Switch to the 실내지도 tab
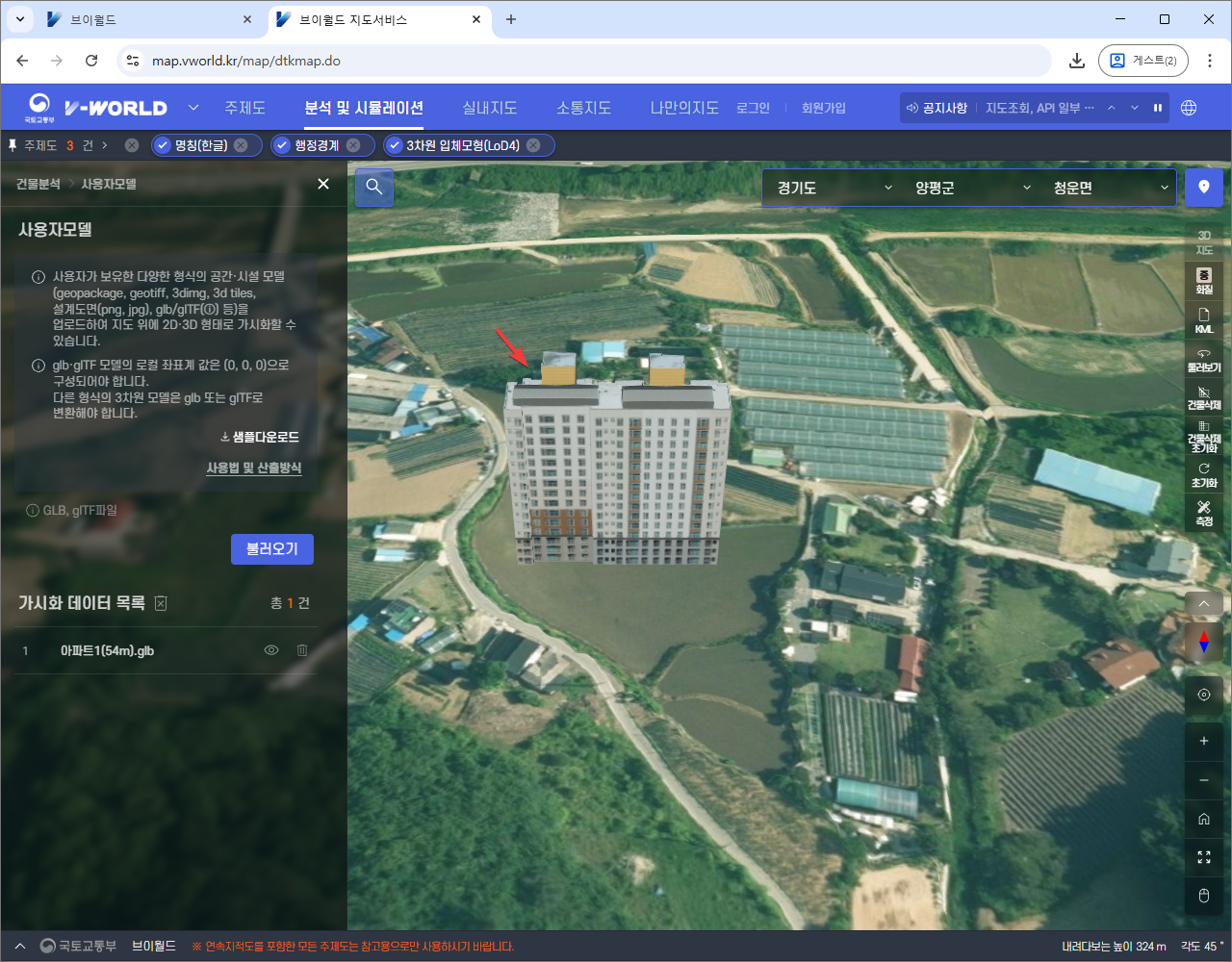1232x962 pixels. tap(489, 108)
